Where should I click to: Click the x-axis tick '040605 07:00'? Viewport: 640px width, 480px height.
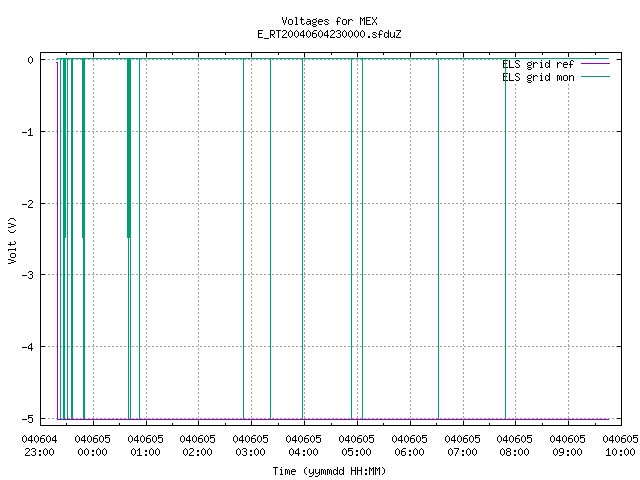coord(462,446)
